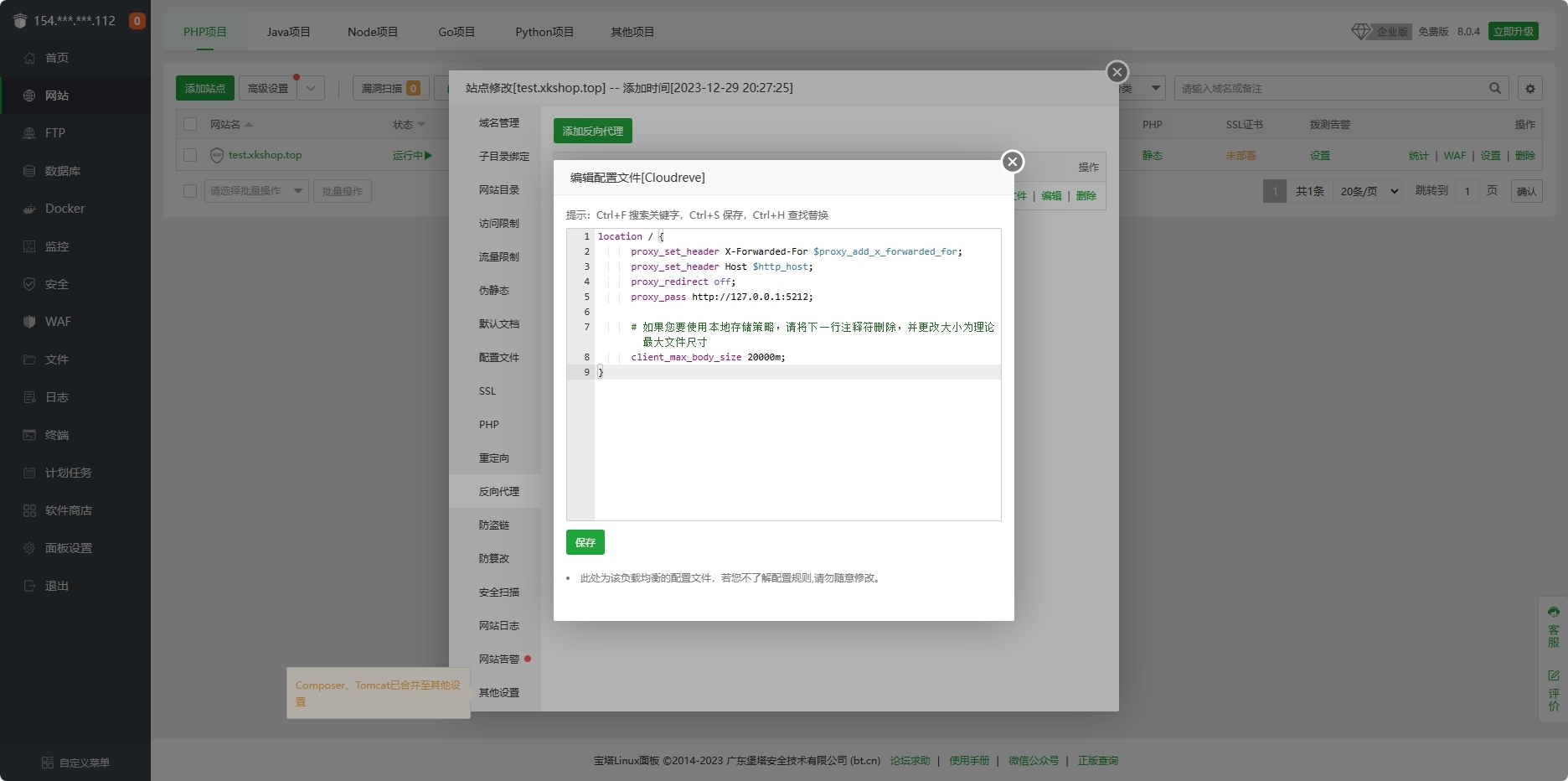Open the batch operation select dropdown

(x=256, y=191)
